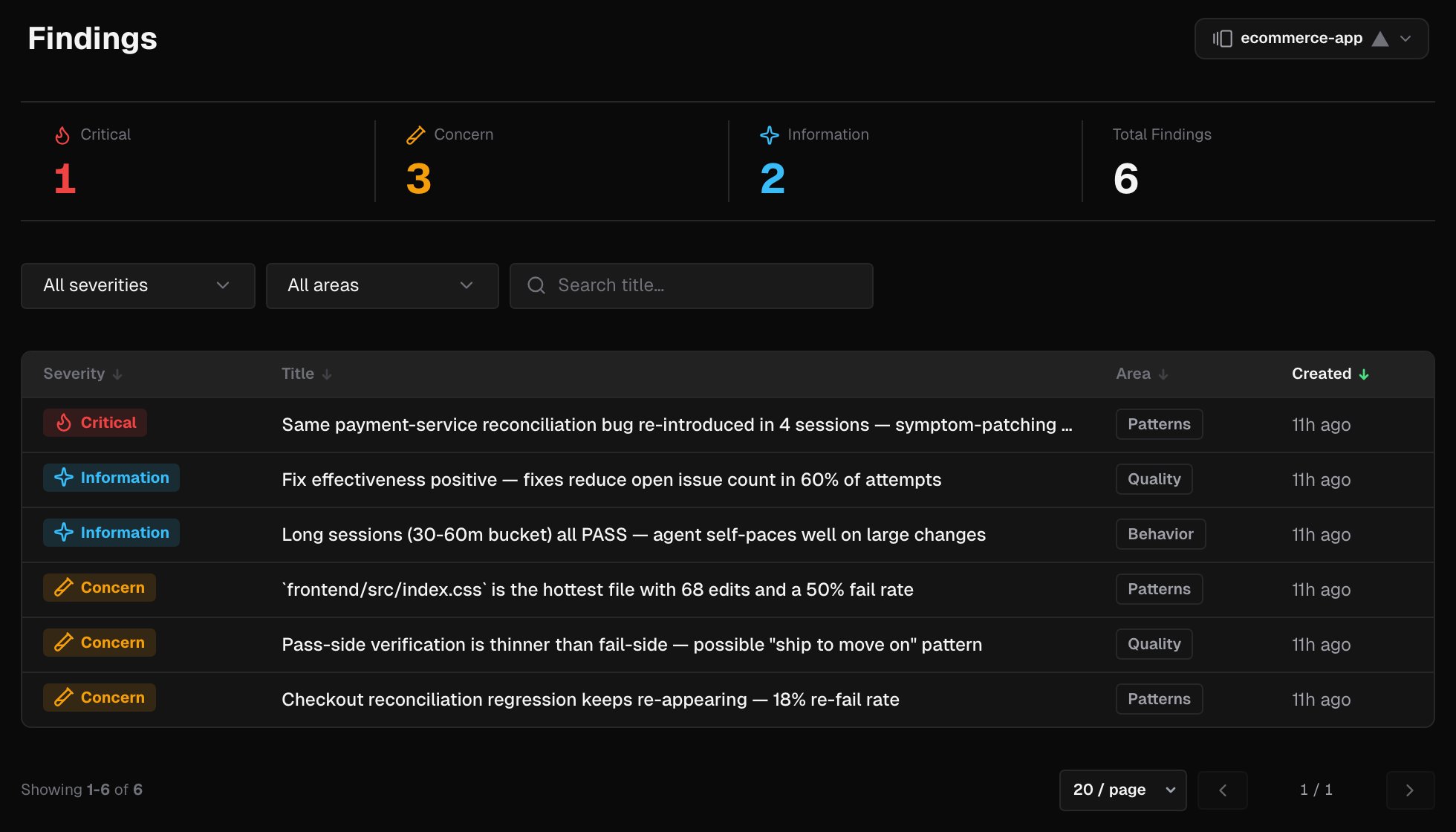Click the Information badge in the Fix effectiveness row
The image size is (1456, 832).
pos(111,478)
